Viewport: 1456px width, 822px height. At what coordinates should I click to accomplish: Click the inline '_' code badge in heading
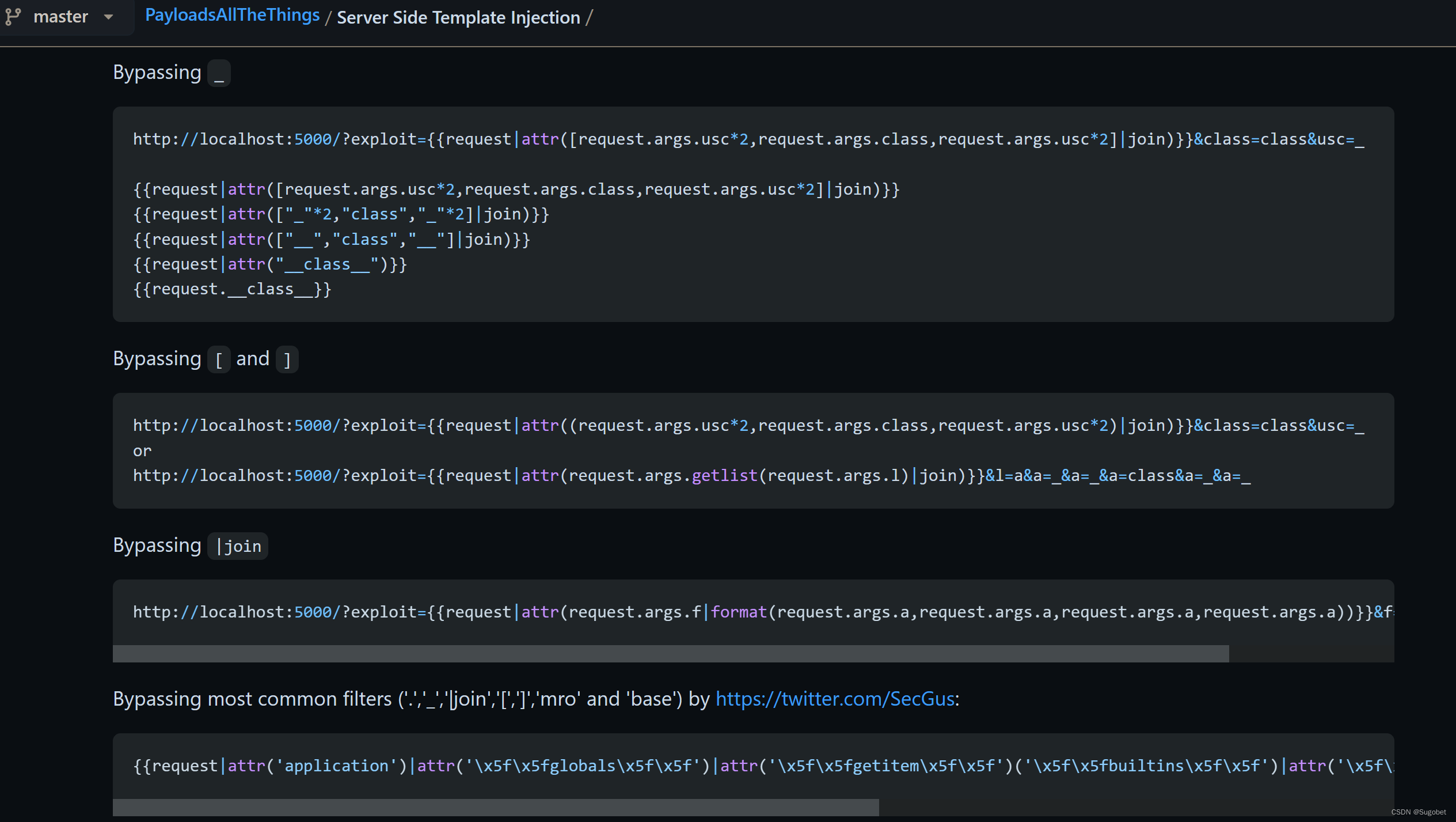[x=219, y=73]
